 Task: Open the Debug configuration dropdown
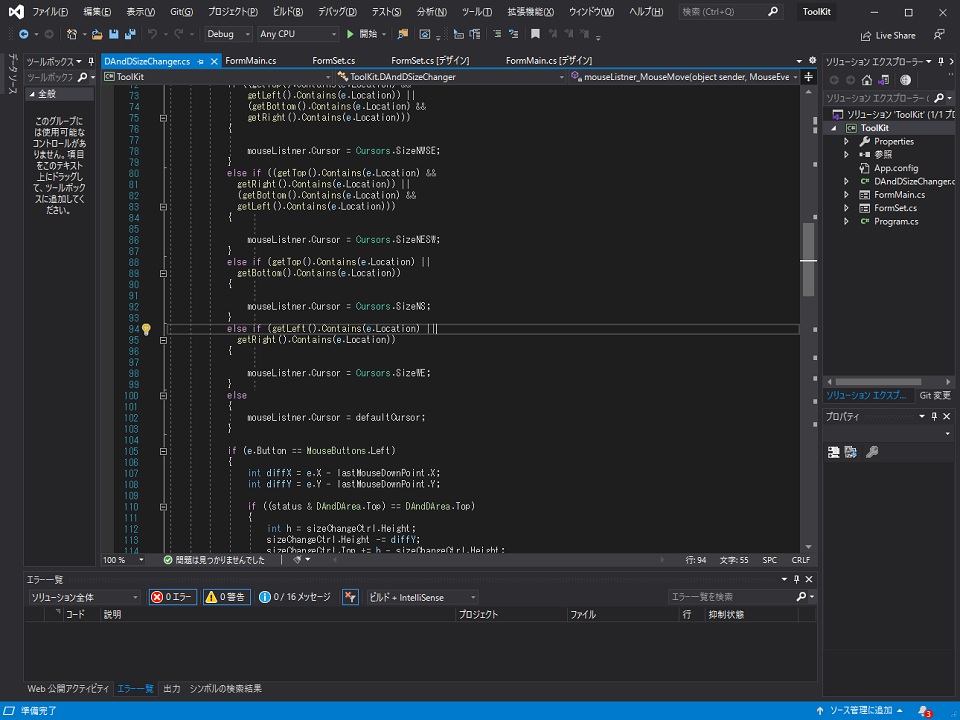[x=227, y=34]
